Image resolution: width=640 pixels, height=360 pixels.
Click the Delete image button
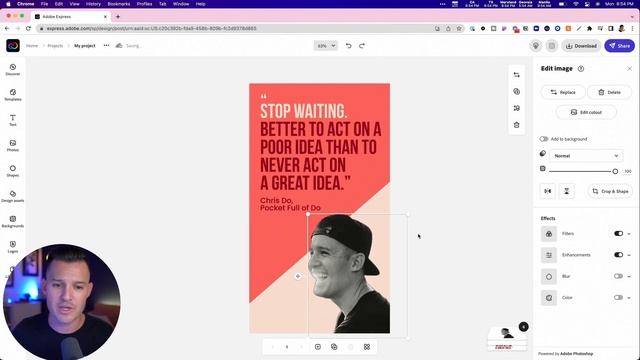click(609, 92)
